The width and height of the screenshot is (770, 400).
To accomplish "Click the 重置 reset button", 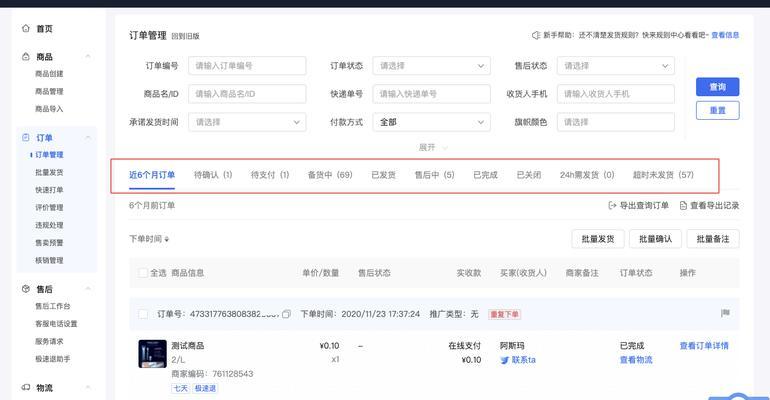I will [x=717, y=110].
